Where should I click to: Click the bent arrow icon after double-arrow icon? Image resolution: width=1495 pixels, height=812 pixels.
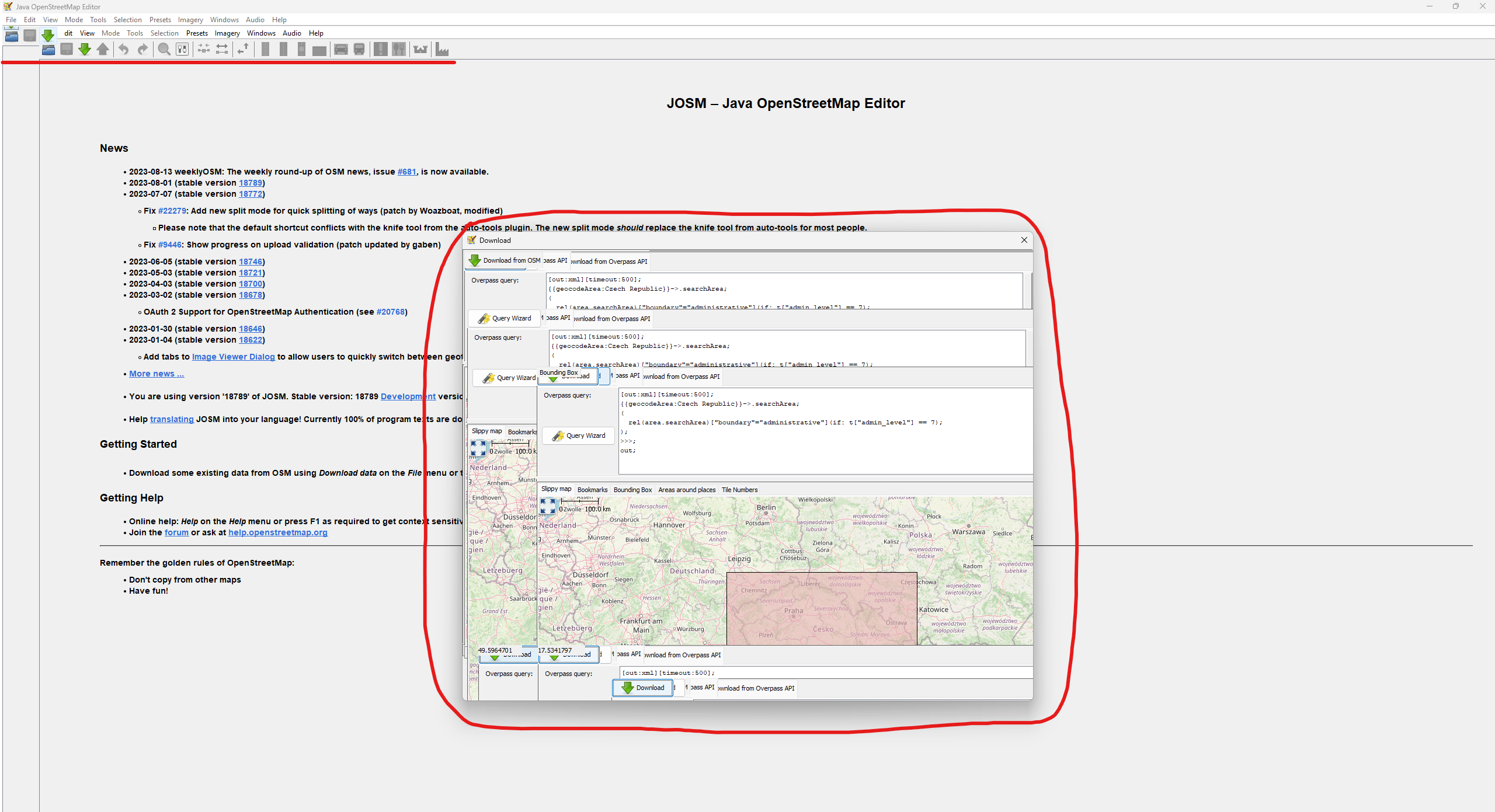[x=243, y=50]
